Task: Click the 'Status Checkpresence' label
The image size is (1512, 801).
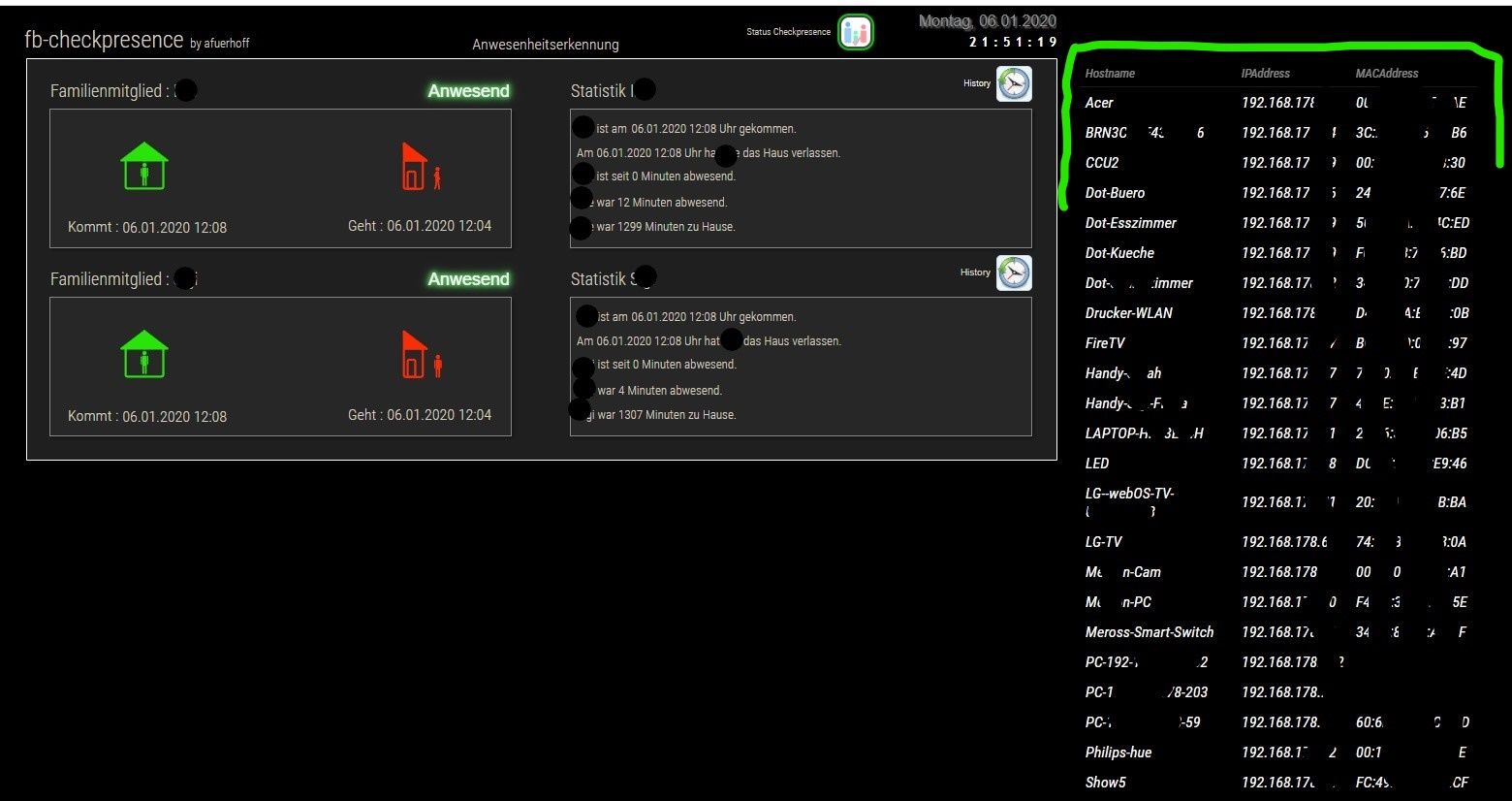Action: point(788,32)
